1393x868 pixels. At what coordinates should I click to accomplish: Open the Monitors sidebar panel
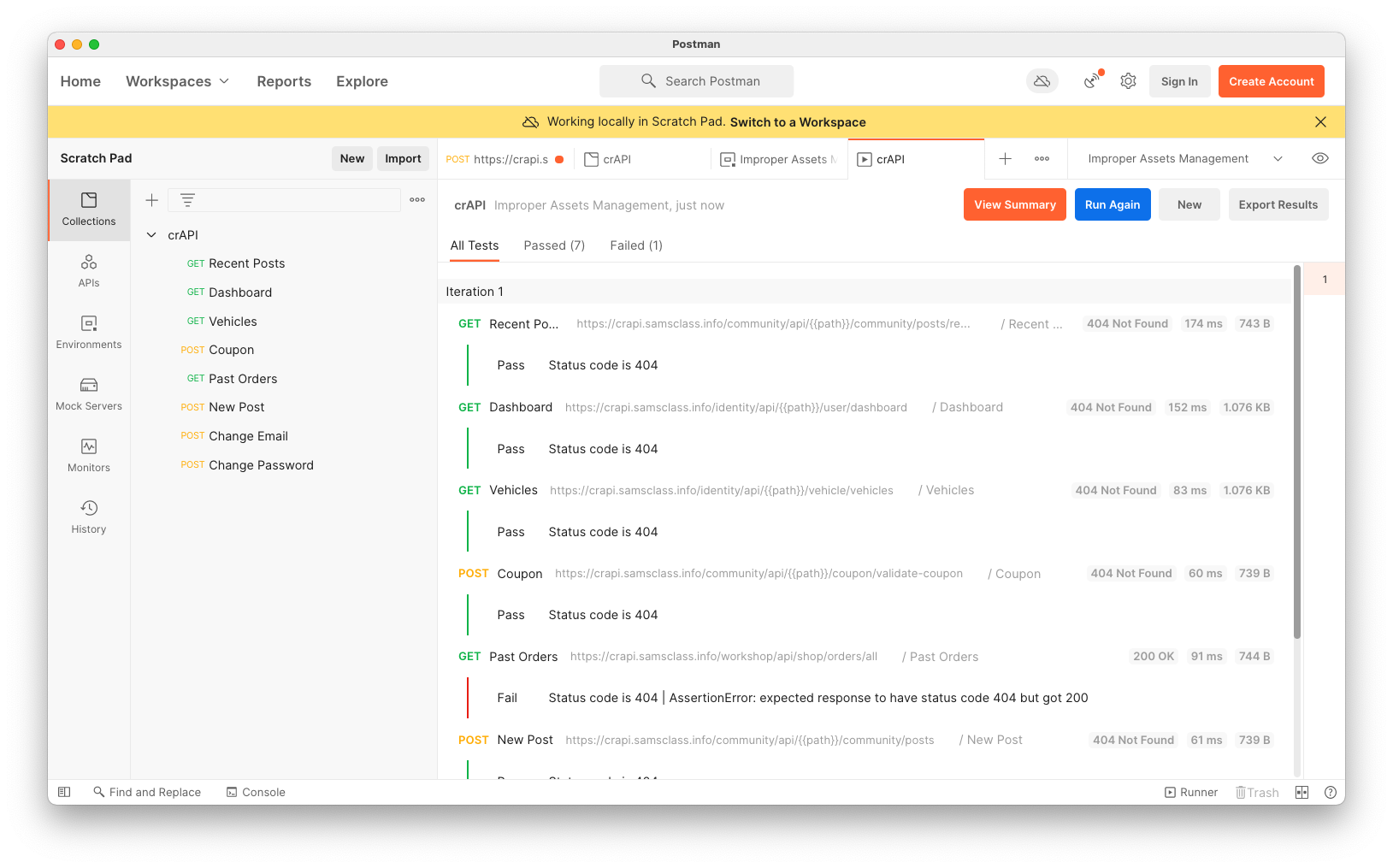(x=89, y=456)
